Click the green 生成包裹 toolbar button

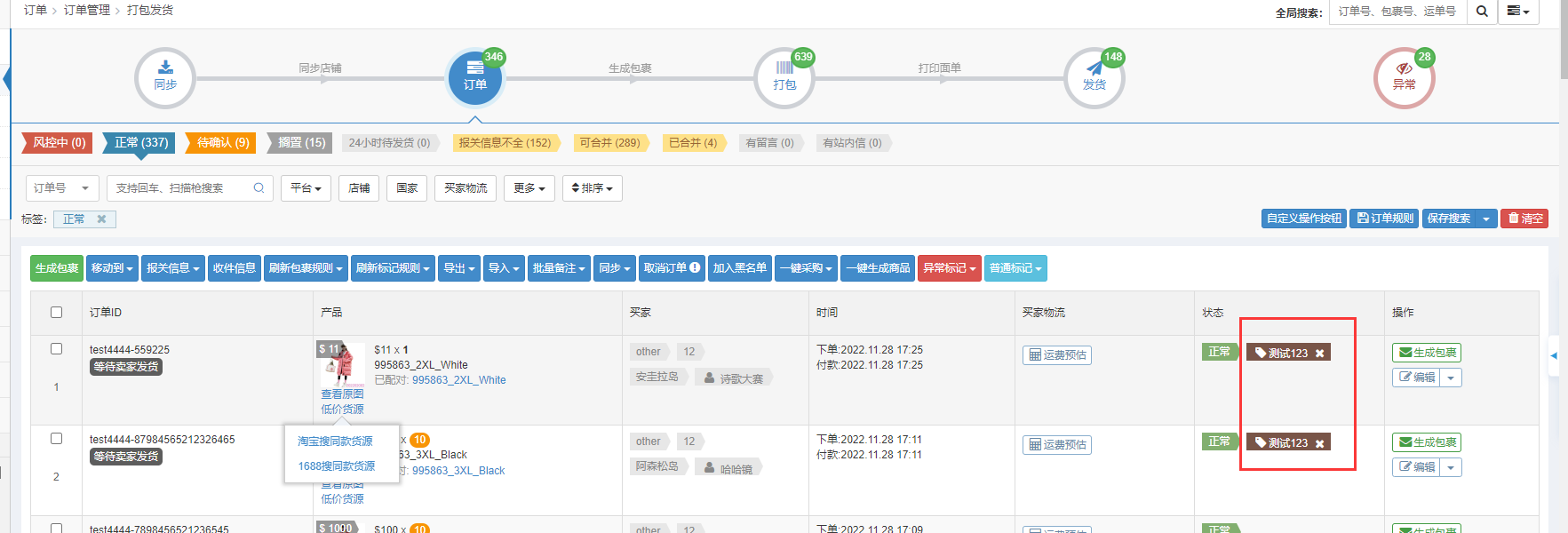57,268
